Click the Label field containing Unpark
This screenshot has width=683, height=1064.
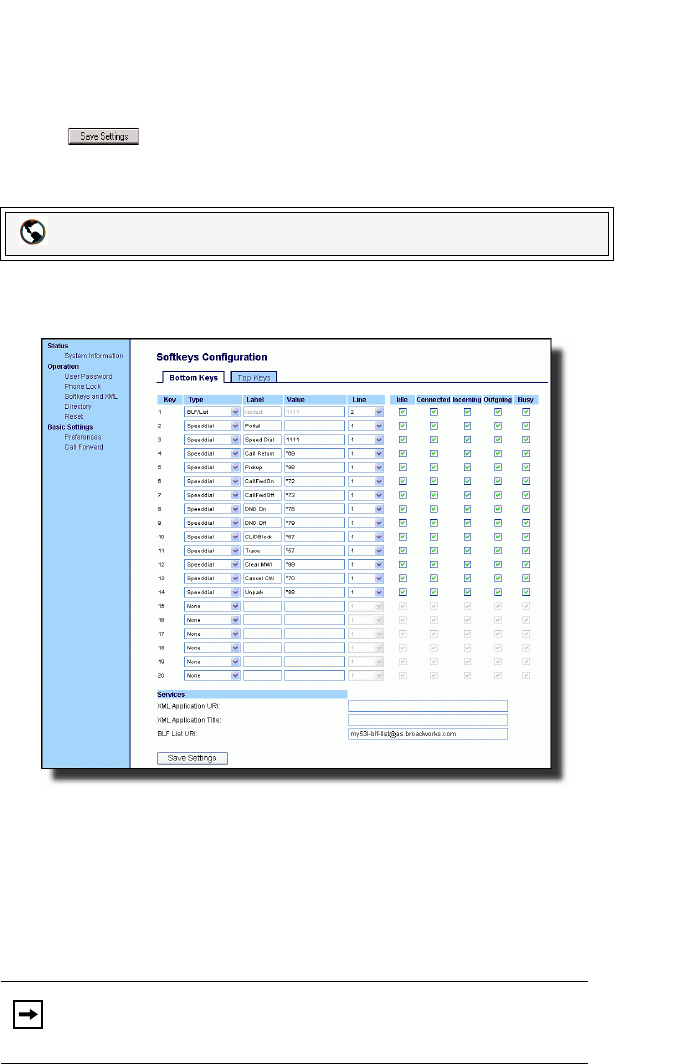tap(262, 592)
